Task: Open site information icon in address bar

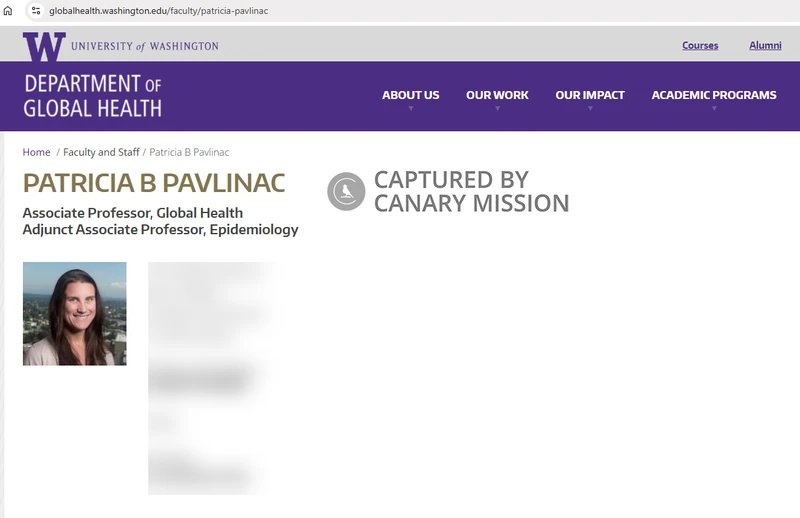Action: (x=36, y=11)
